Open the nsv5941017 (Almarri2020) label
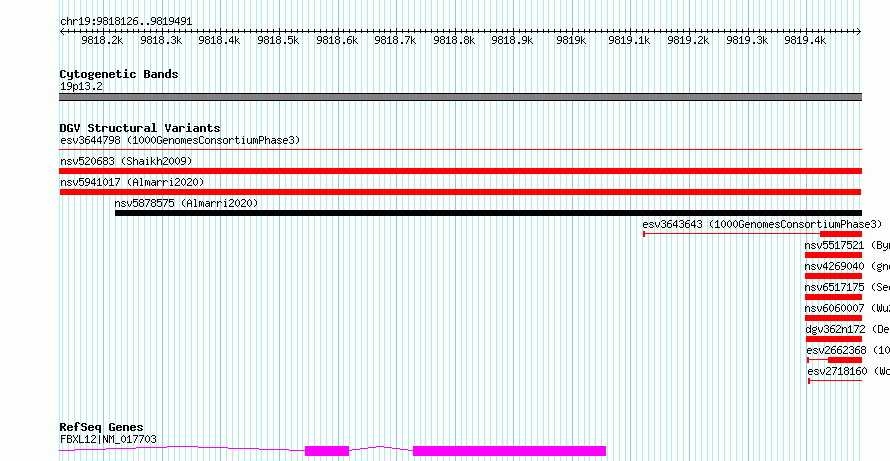This screenshot has width=890, height=461. (132, 182)
